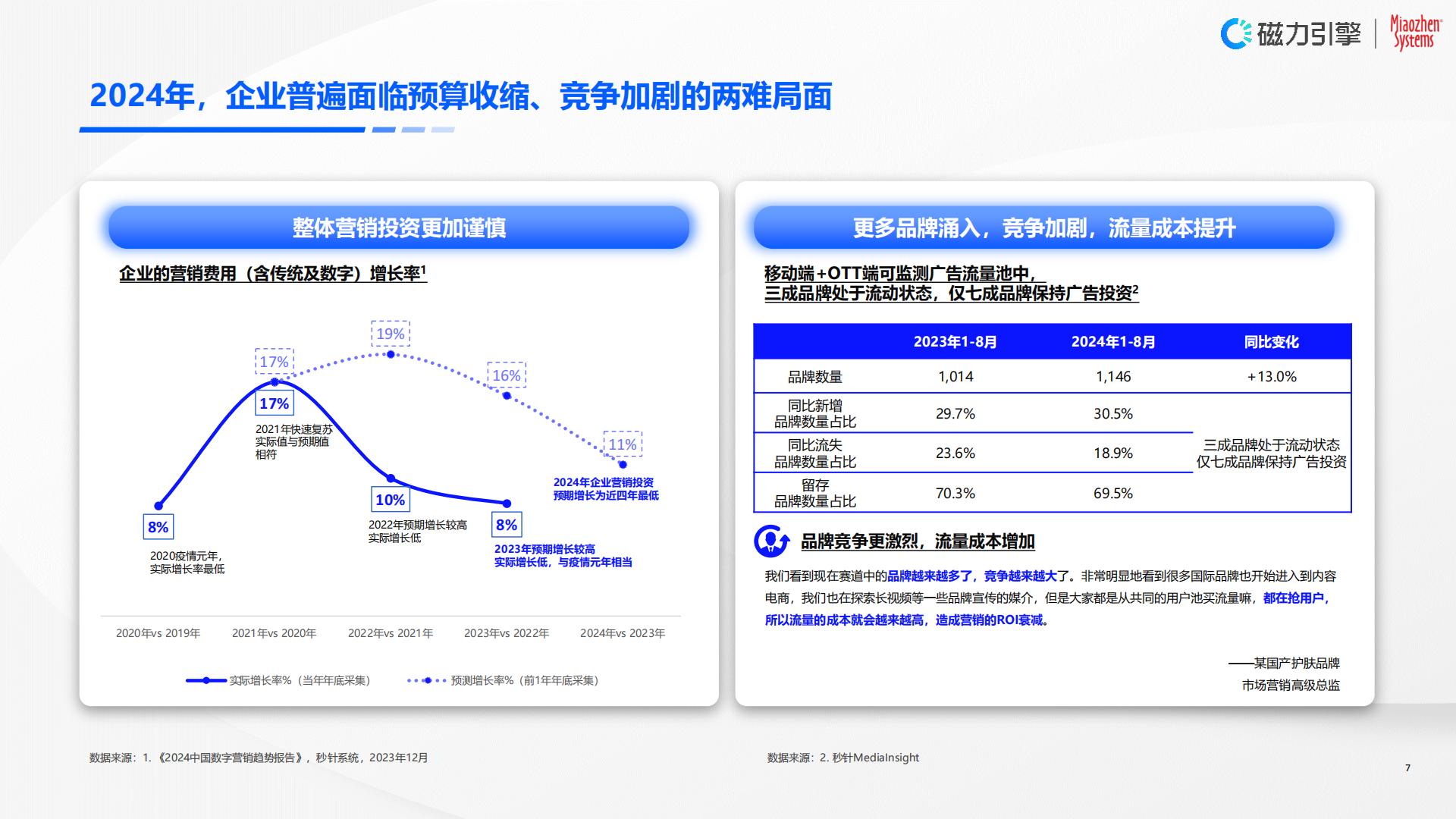Viewport: 1456px width, 819px height.
Task: Click the table cell 30.5%
Action: coord(1113,414)
